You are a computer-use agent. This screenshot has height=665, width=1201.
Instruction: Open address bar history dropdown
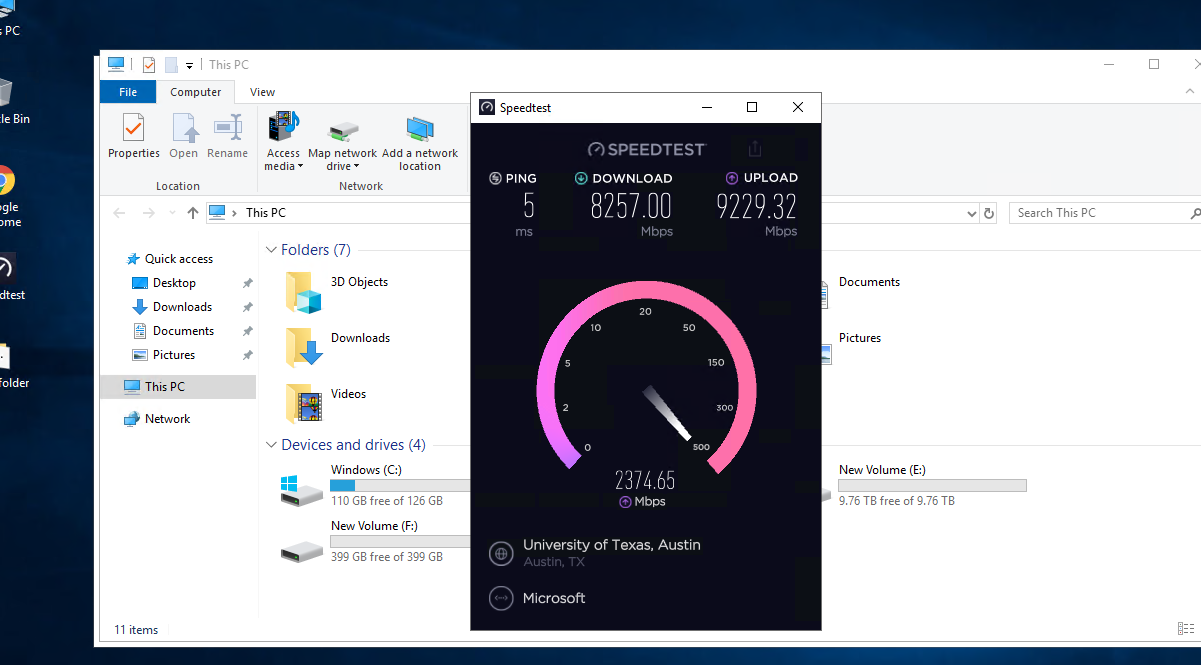(972, 213)
